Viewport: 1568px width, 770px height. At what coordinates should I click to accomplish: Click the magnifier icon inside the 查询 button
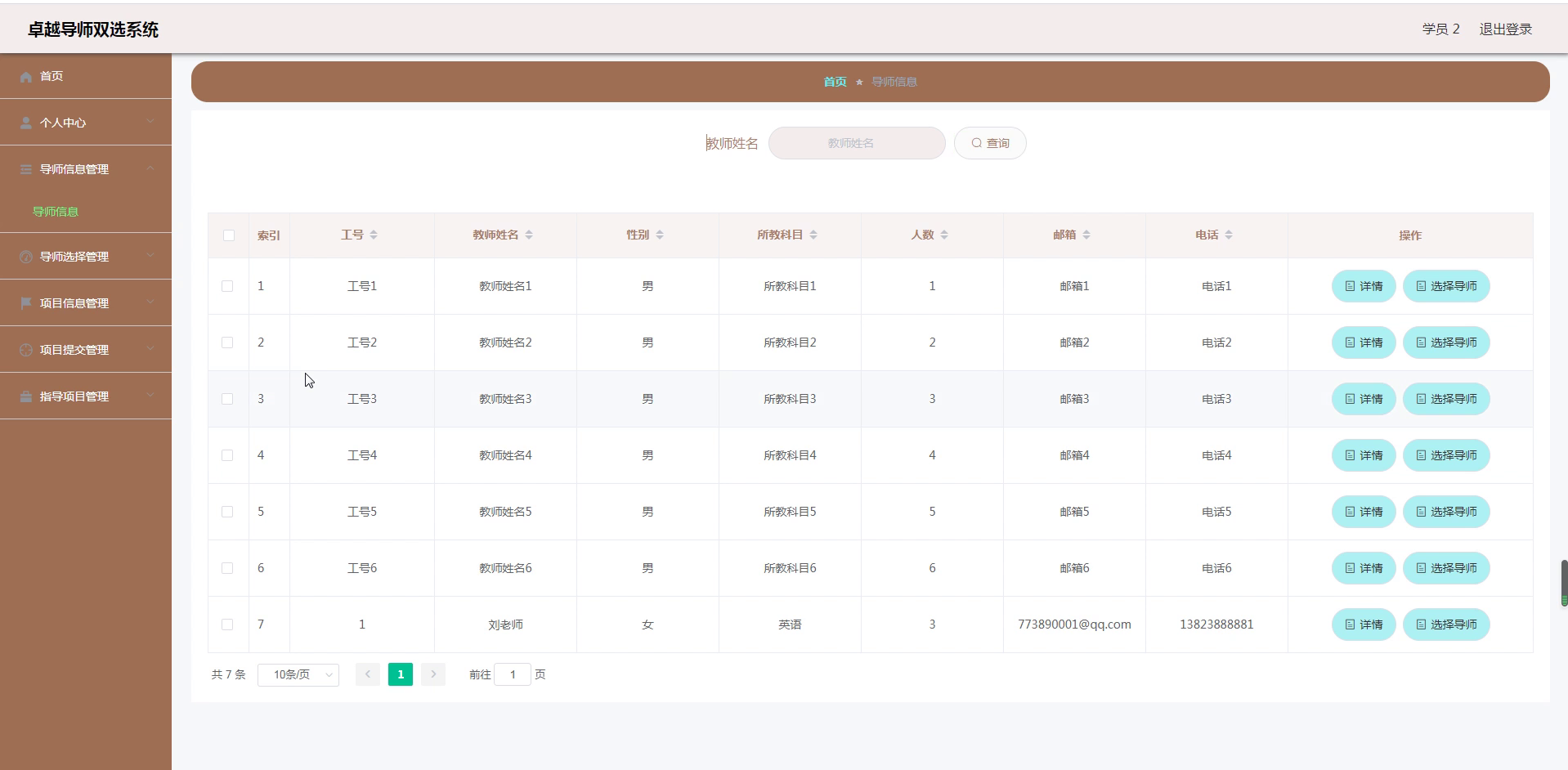coord(974,142)
